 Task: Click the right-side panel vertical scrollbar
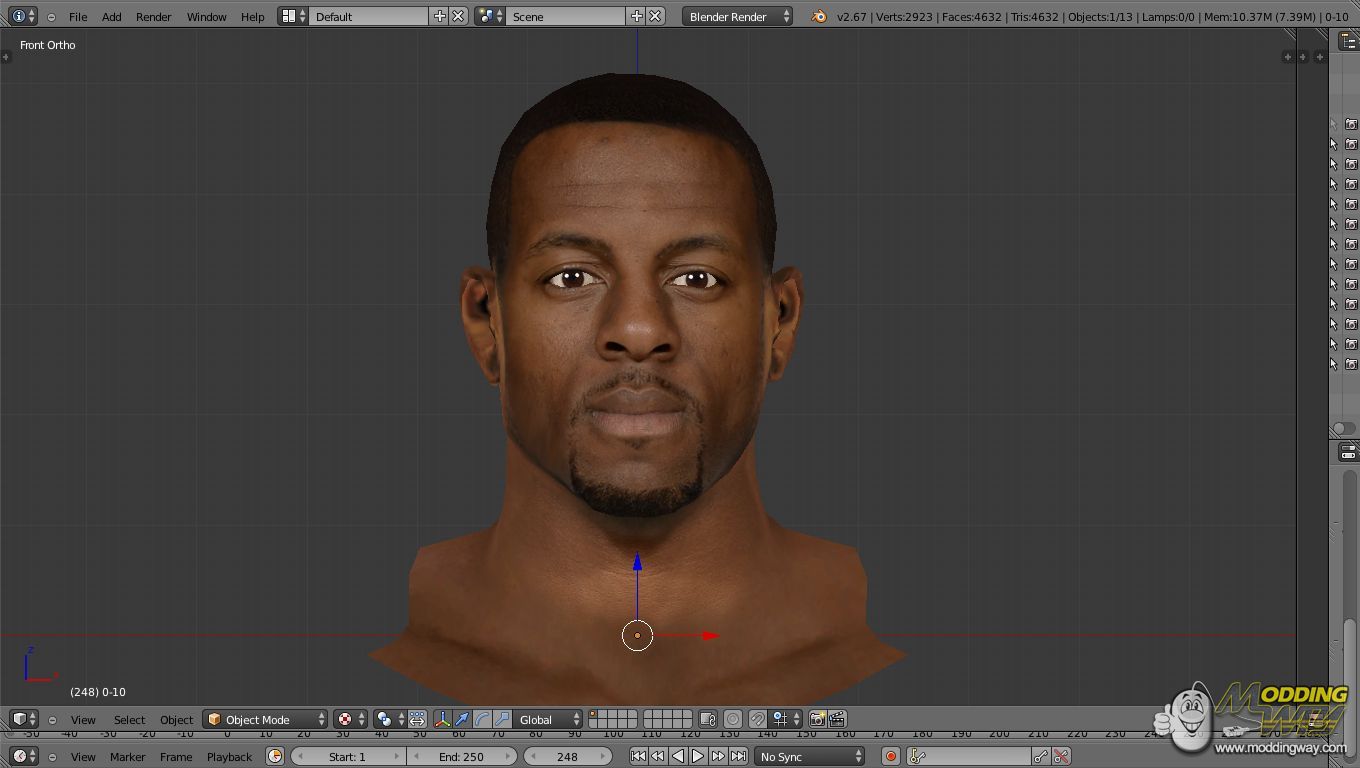(1349, 650)
